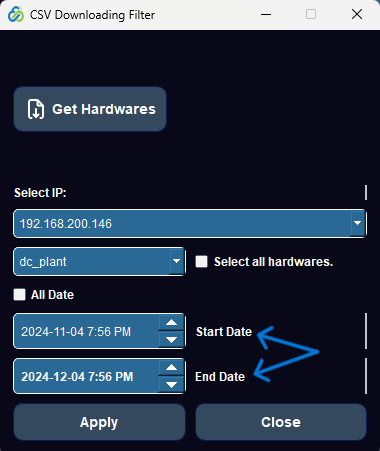Click the CSV Downloading Filter title text
The image size is (380, 451).
click(92, 15)
